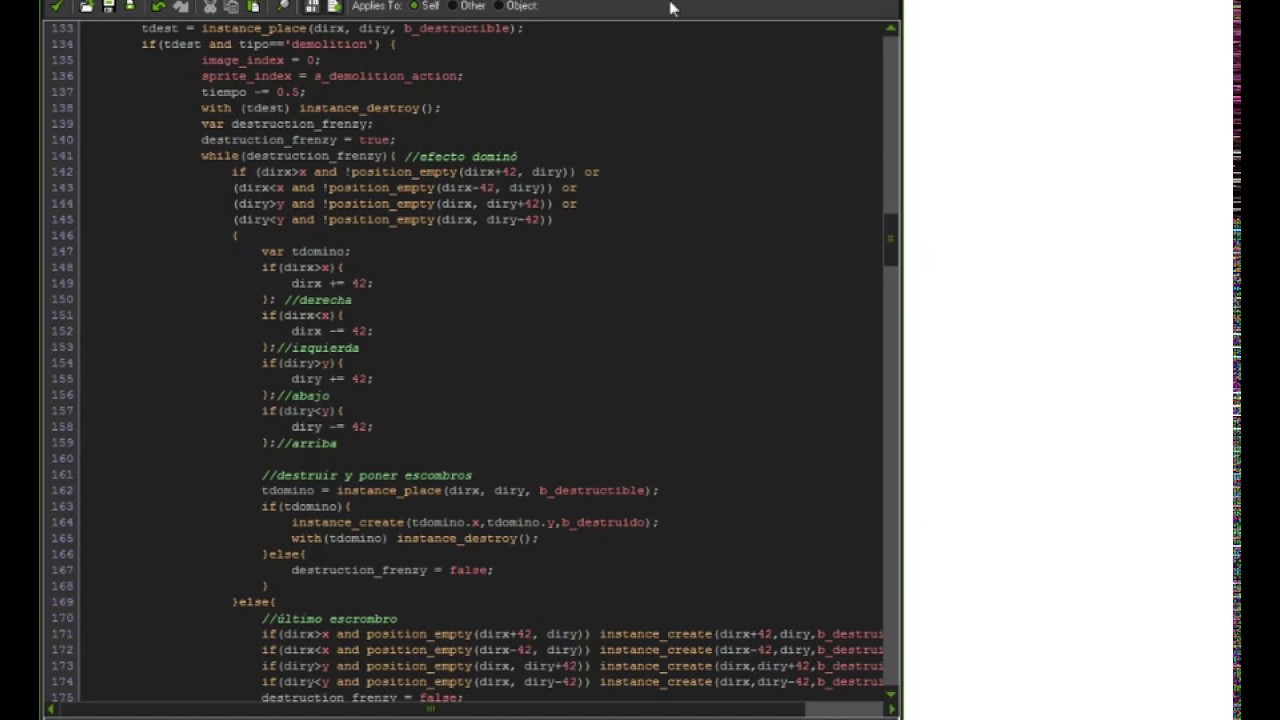1280x720 pixels.
Task: Click 'with(tdomino) instance_destroy();' on line 165
Action: tap(415, 538)
